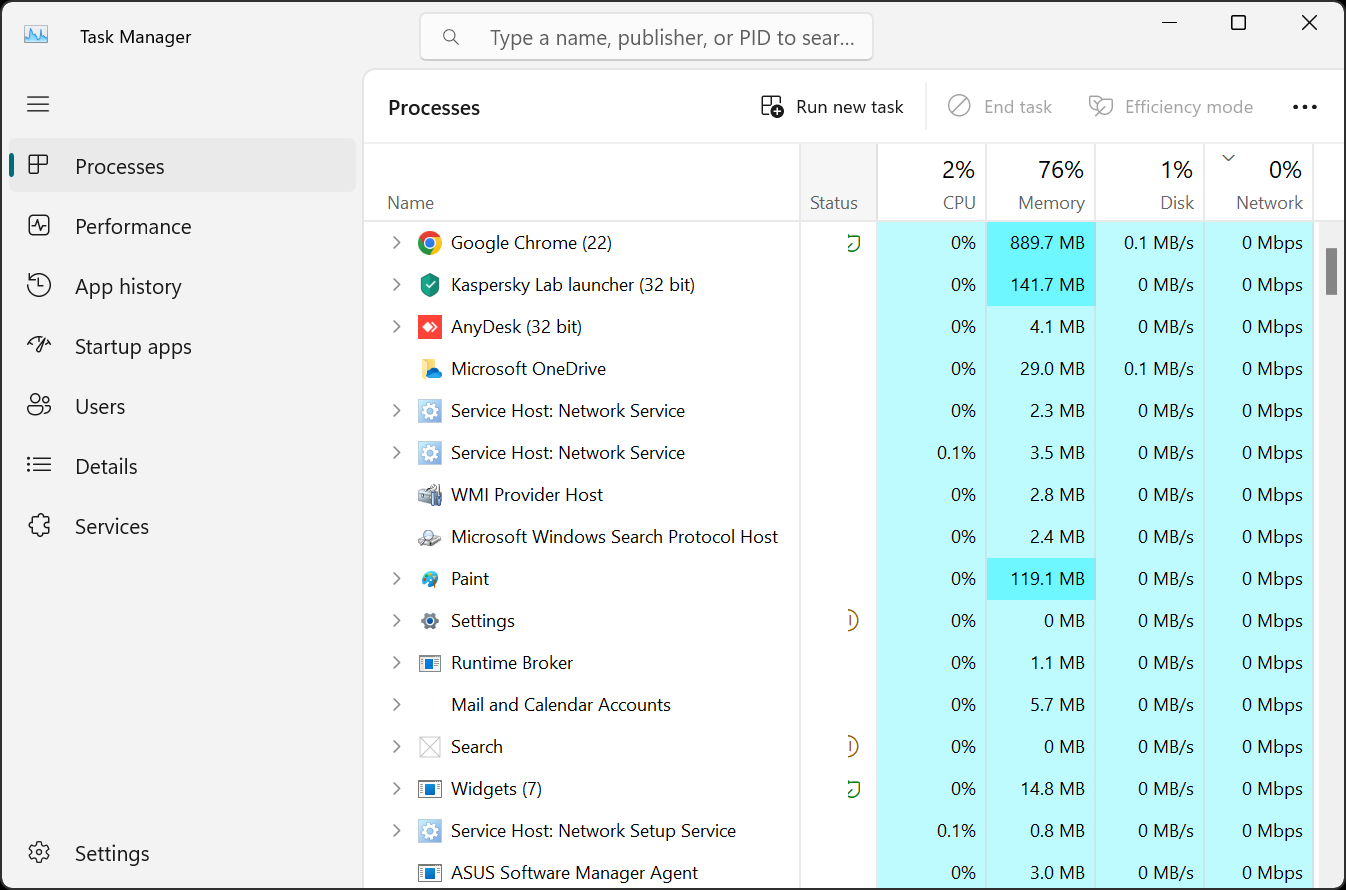This screenshot has height=890, width=1346.
Task: Expand the Kaspersky Lab launcher process
Action: [397, 285]
